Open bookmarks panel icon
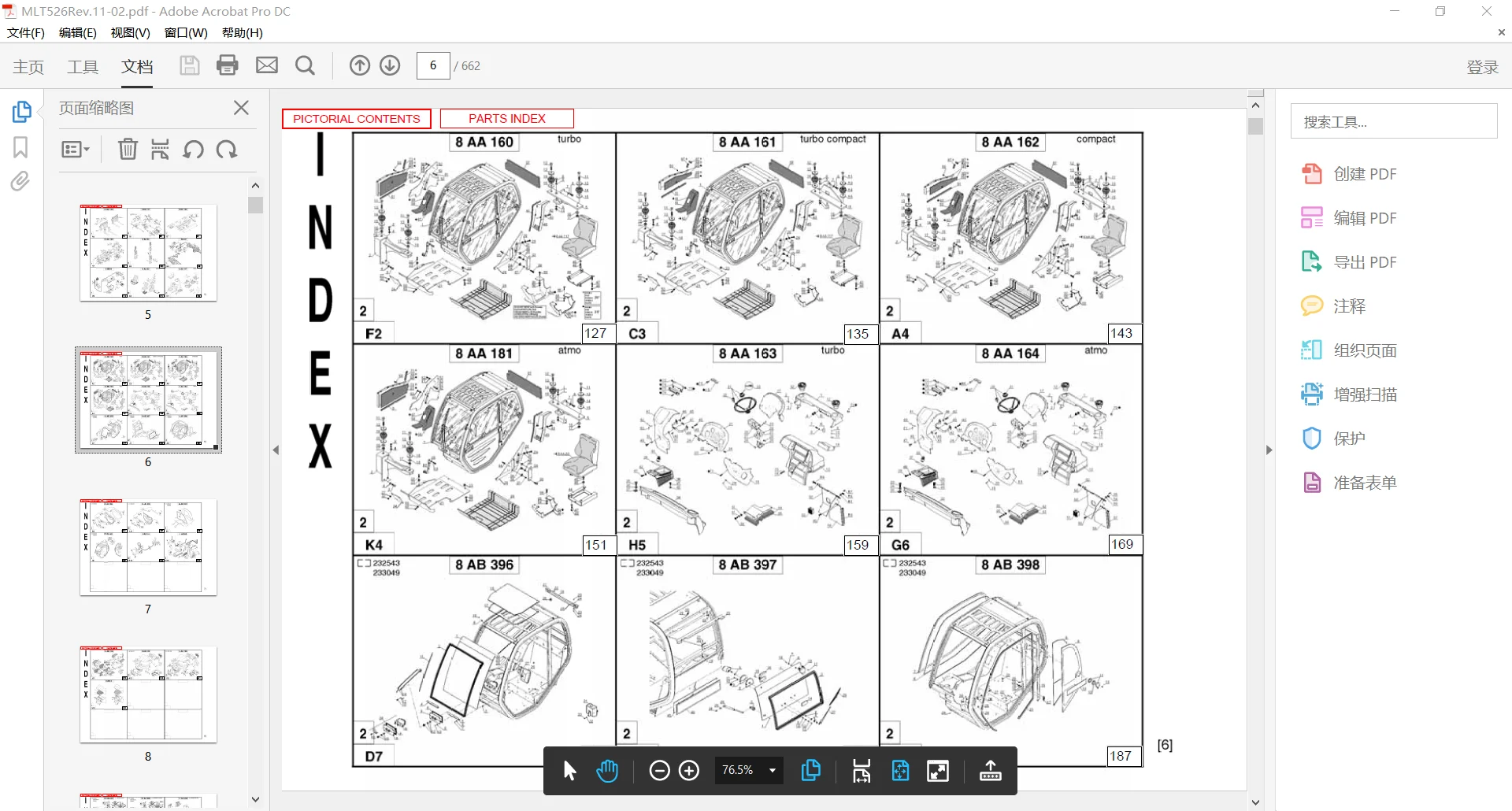 click(20, 147)
